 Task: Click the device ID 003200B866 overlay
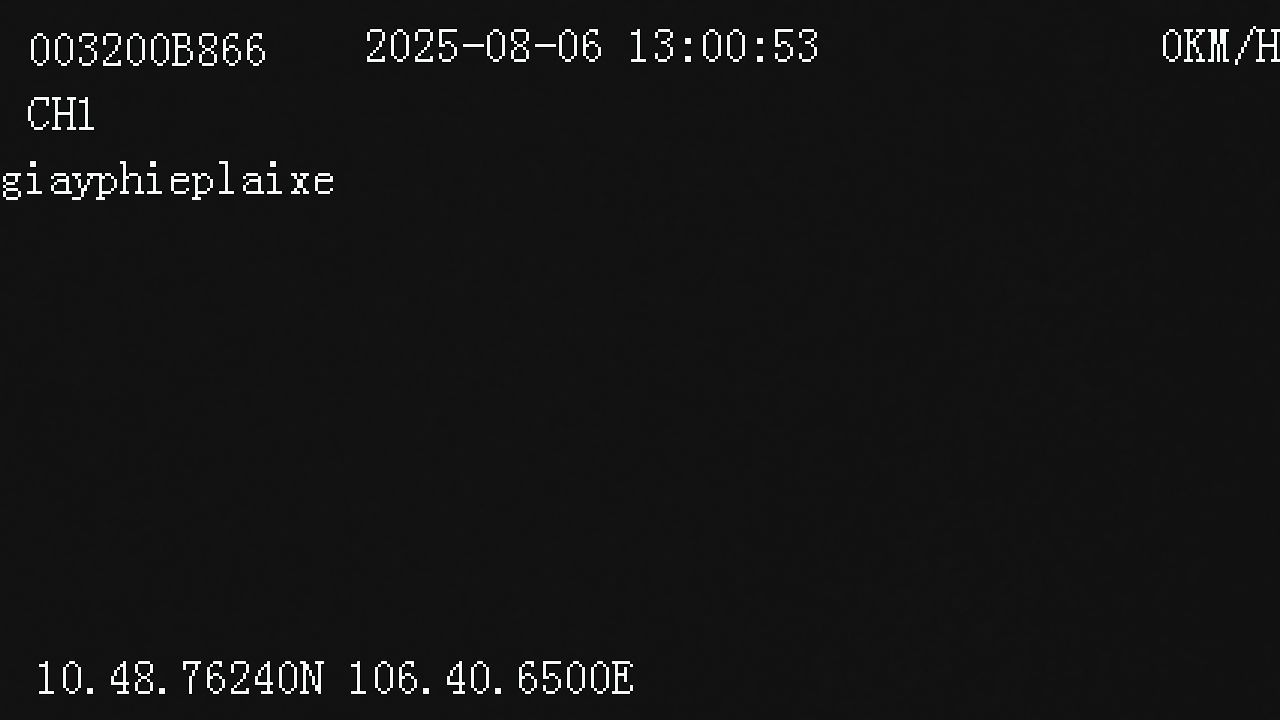click(148, 50)
